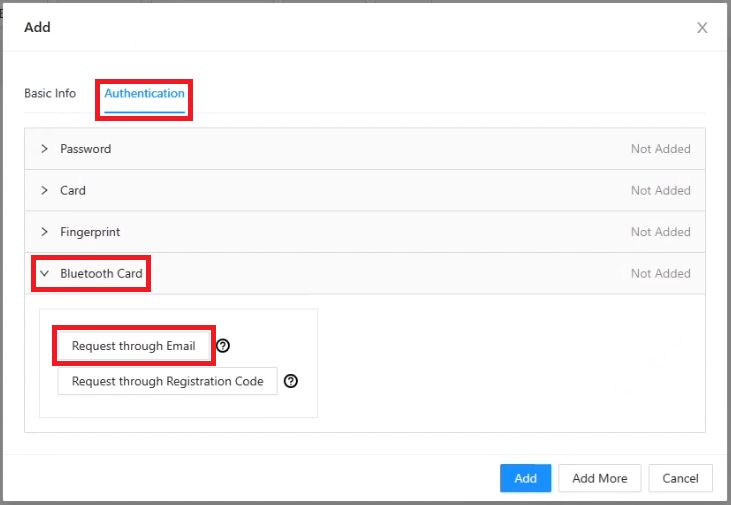Click the Password row label

[x=86, y=149]
